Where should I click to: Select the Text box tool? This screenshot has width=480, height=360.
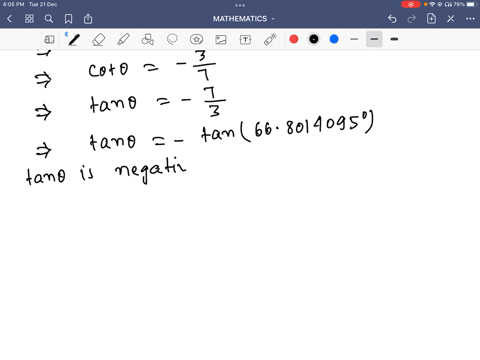click(245, 40)
